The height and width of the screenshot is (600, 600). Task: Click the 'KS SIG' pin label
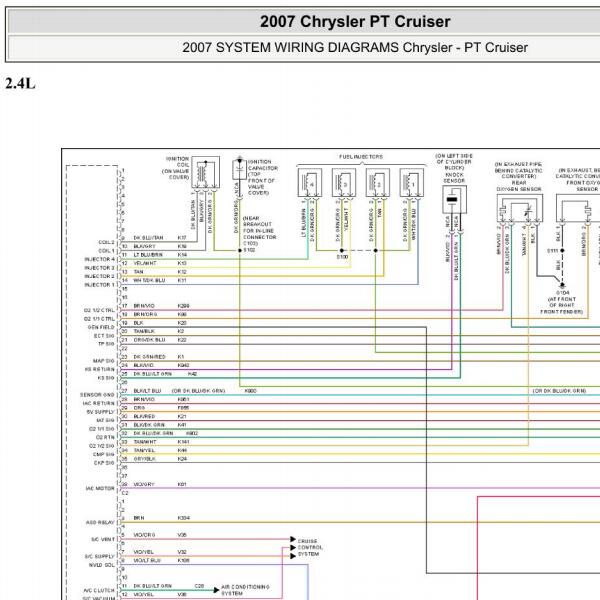[x=106, y=378]
